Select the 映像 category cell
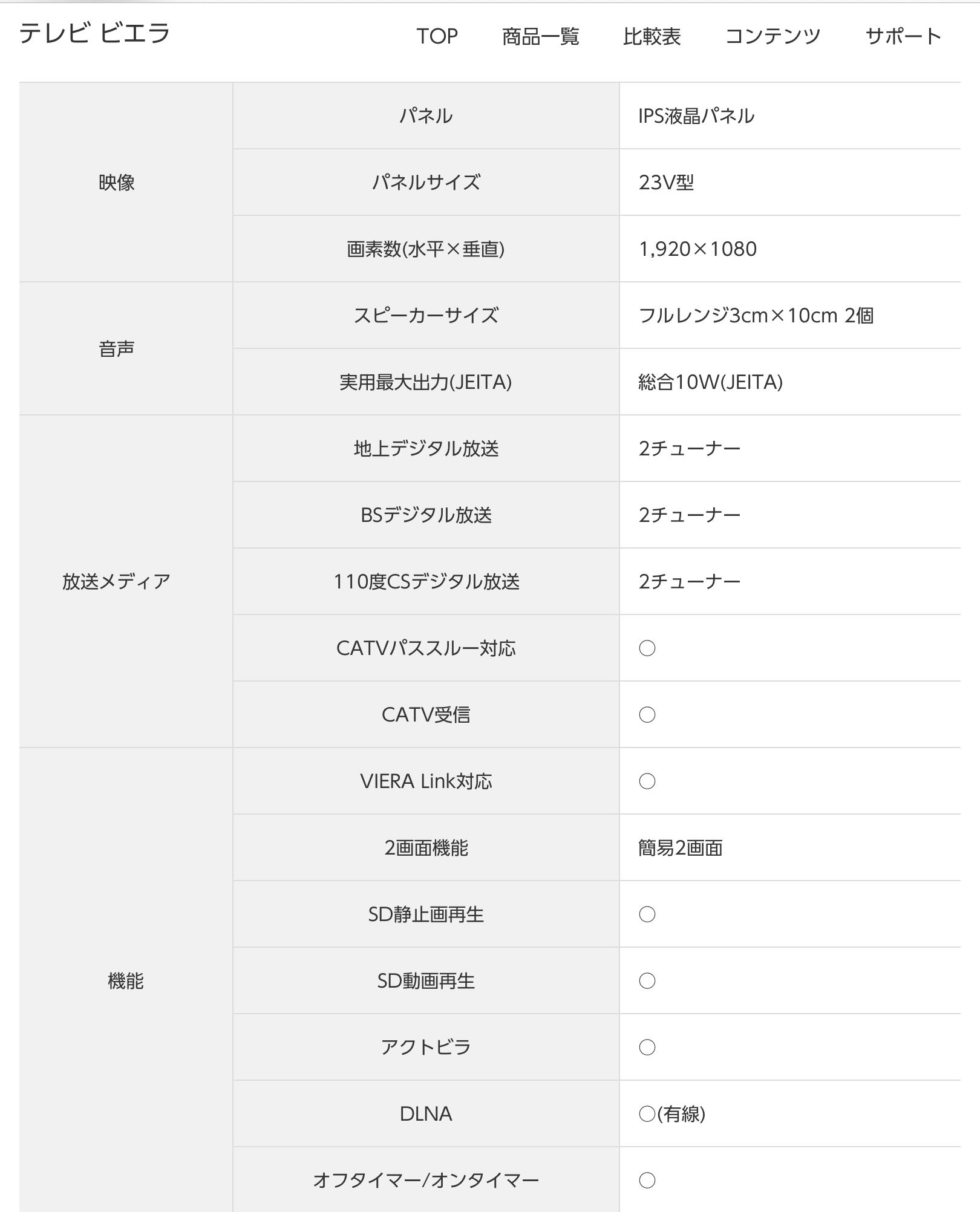 click(x=117, y=182)
